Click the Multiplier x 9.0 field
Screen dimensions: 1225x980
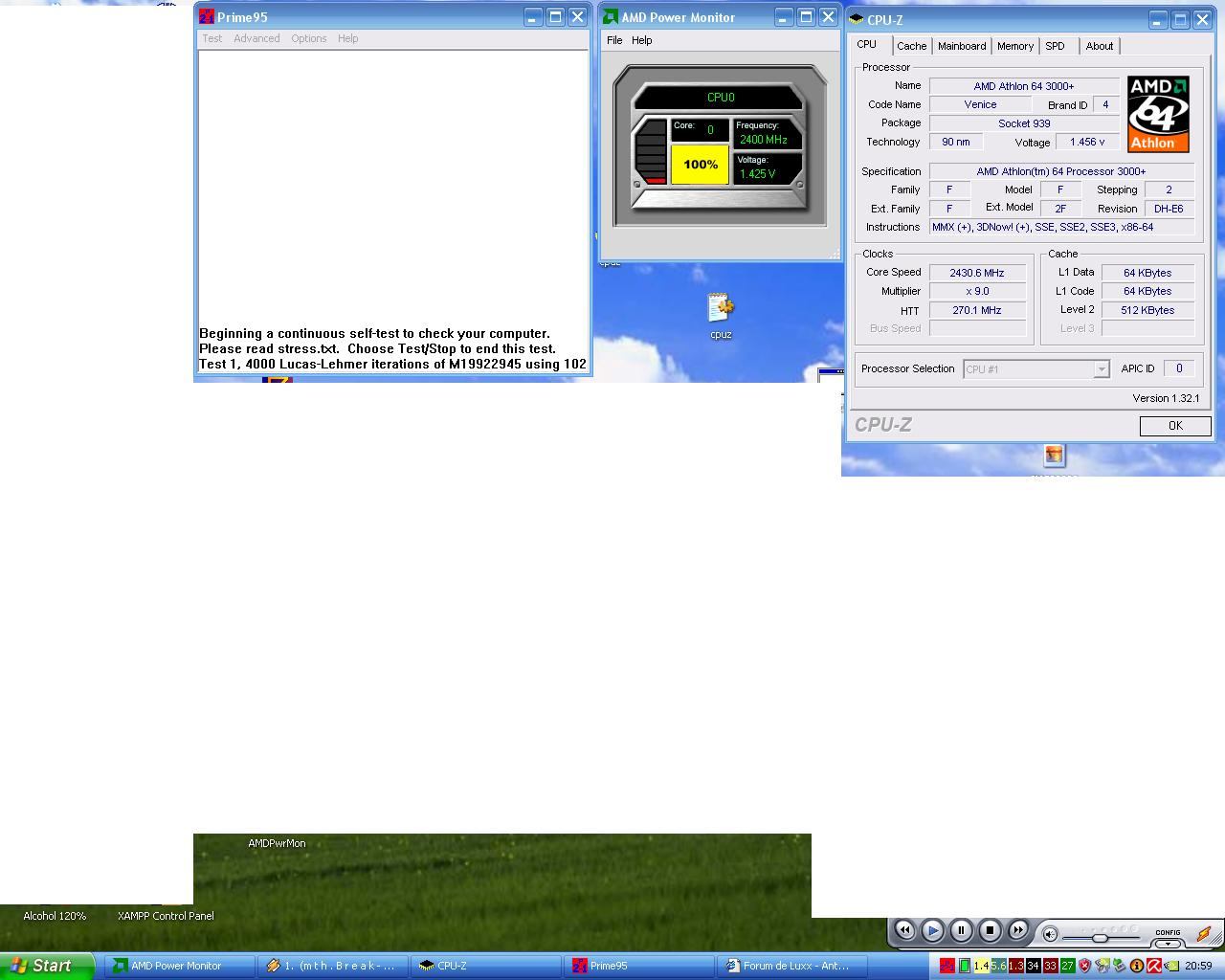pos(976,291)
